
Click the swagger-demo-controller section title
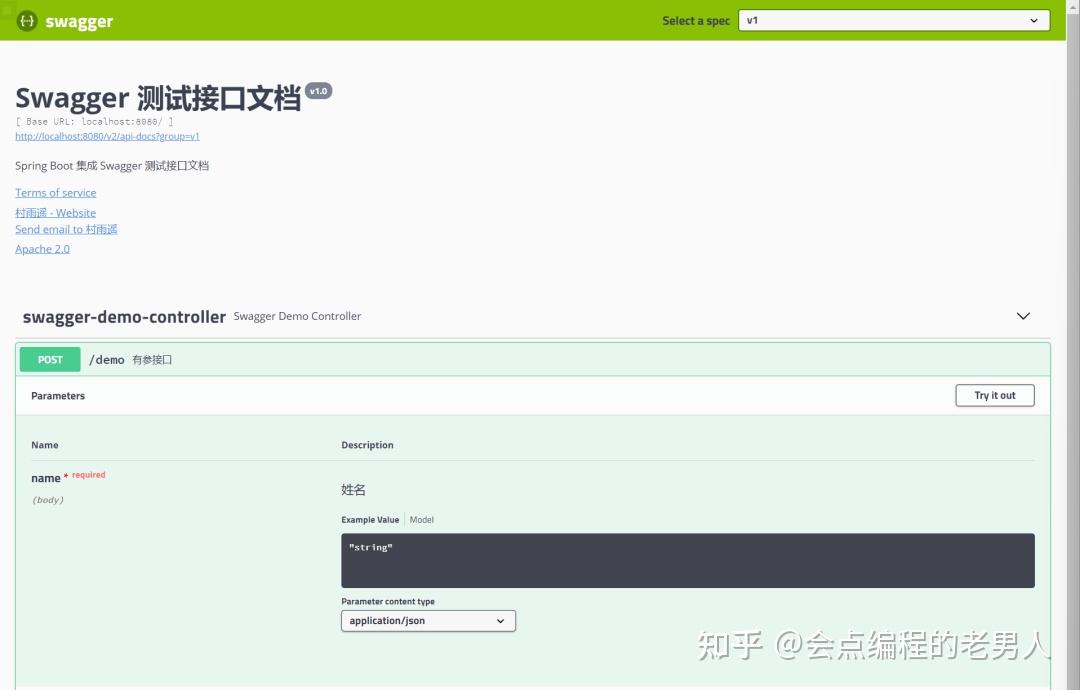124,316
